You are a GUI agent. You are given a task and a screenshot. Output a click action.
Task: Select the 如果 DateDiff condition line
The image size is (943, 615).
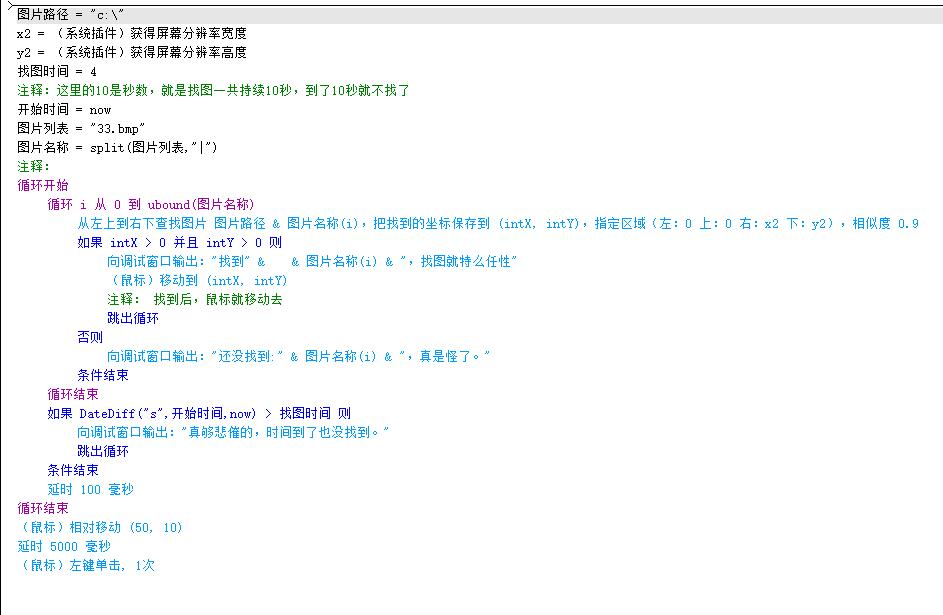coord(199,414)
